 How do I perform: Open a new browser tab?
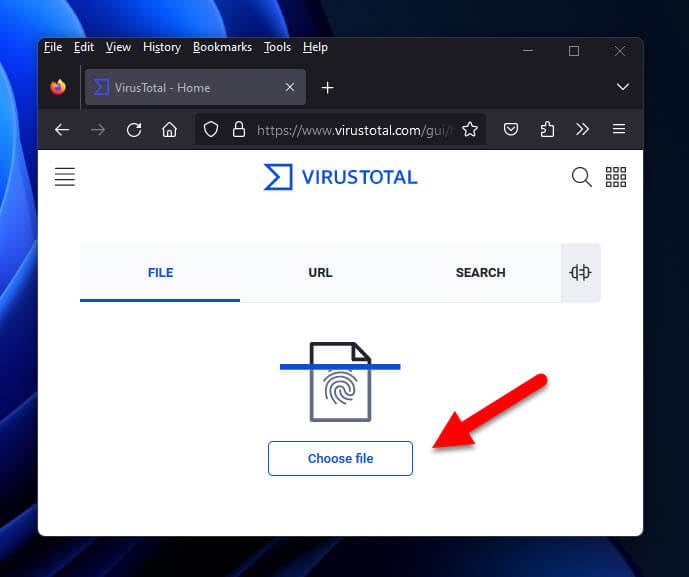point(327,87)
